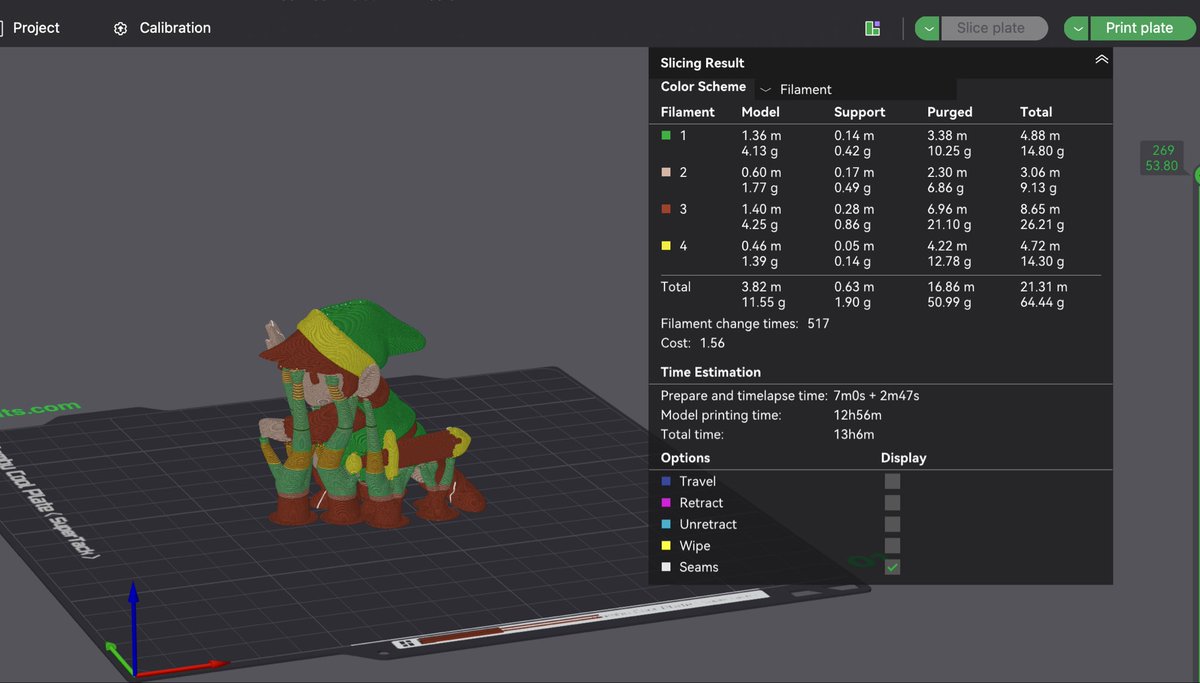Click the 'Cost: 1.56' text
The image size is (1200, 683).
693,343
